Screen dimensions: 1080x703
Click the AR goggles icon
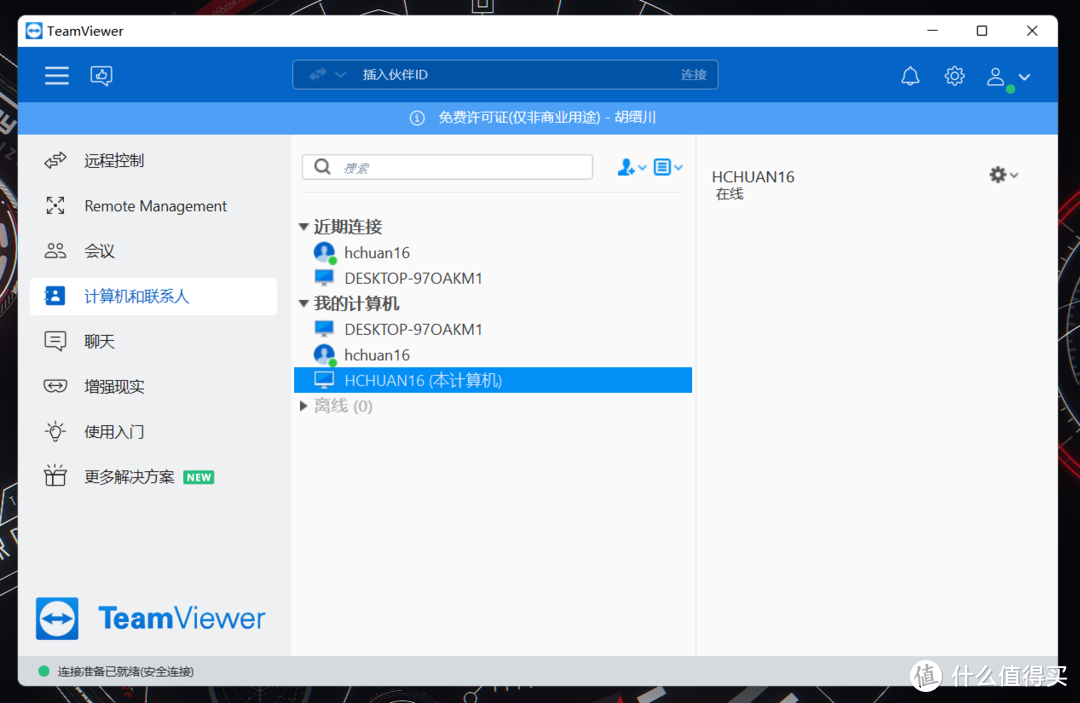tap(55, 386)
